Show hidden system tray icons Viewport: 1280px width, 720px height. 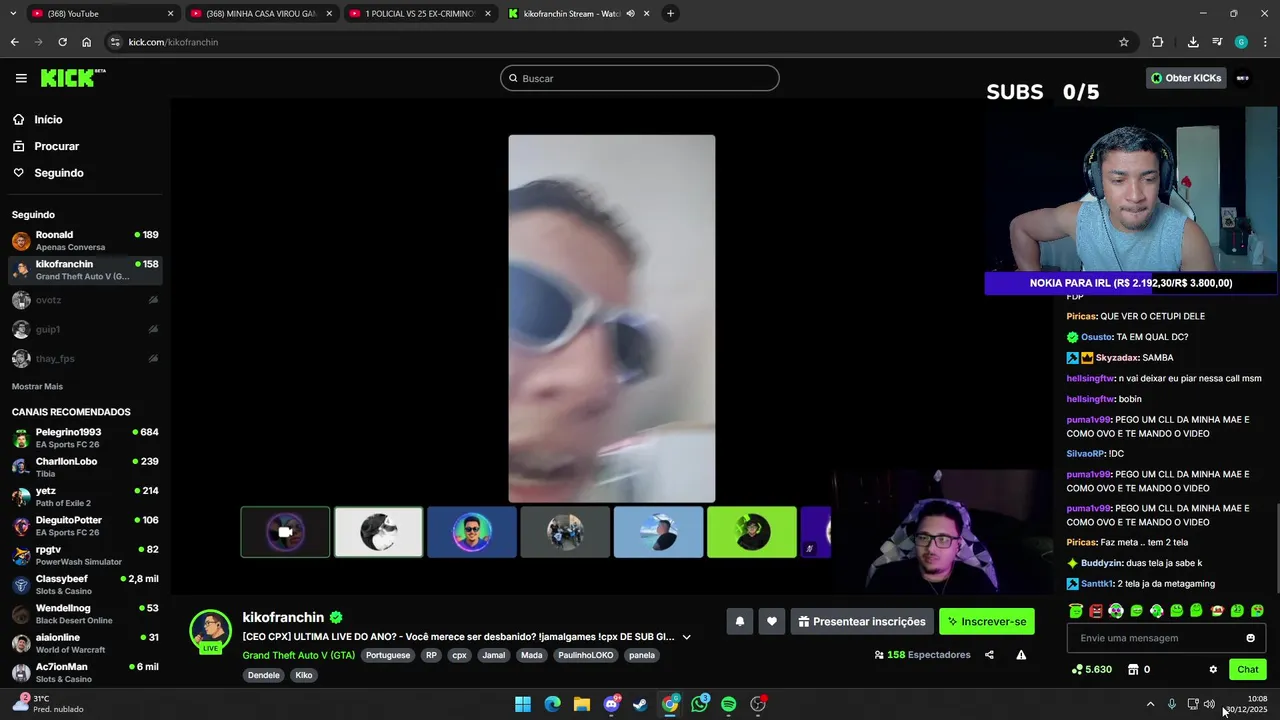pyautogui.click(x=1150, y=704)
